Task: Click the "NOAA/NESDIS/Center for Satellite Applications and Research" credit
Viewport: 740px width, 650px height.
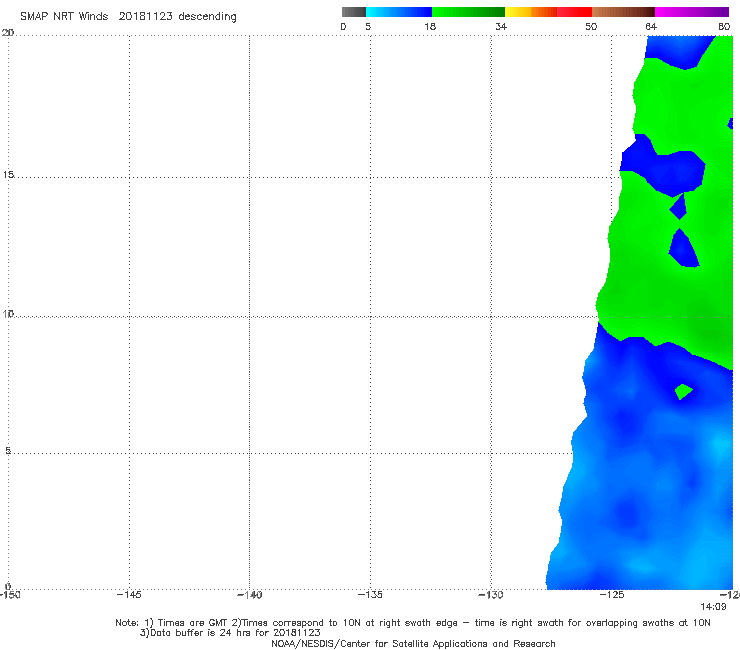Action: coord(413,644)
